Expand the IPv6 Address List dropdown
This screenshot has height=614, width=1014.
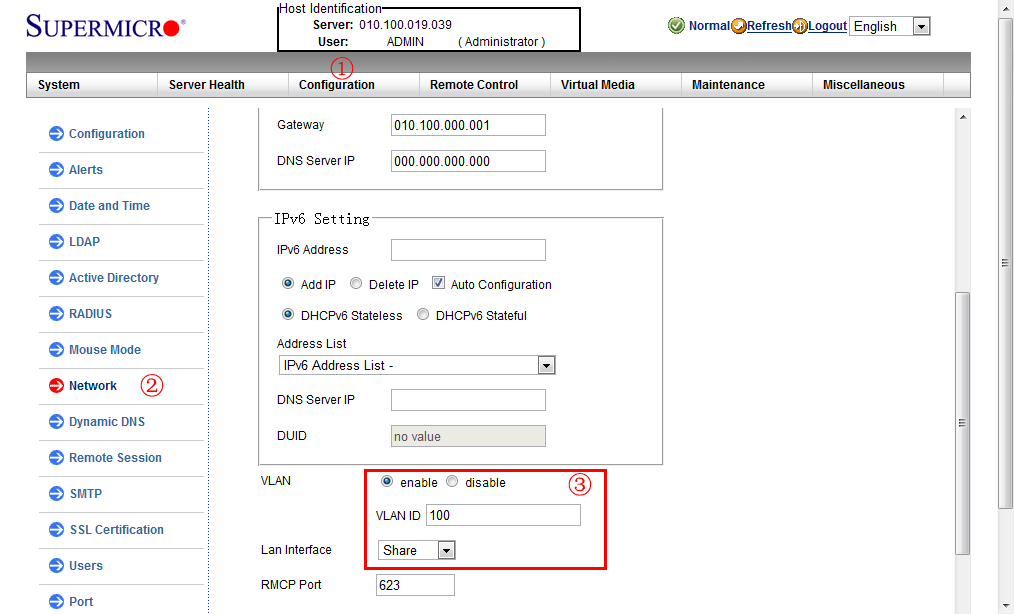click(x=416, y=366)
